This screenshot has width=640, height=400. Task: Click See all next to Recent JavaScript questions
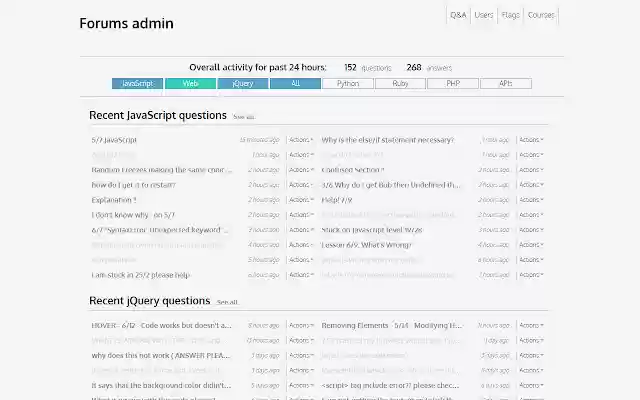click(x=244, y=117)
